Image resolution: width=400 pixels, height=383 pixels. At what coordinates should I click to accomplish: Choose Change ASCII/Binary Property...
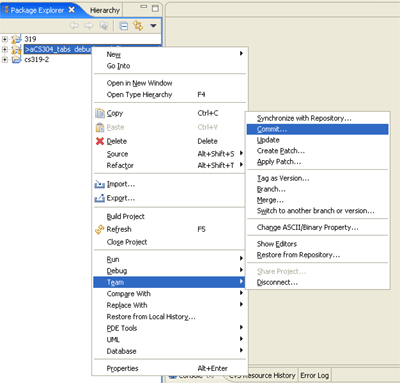click(x=318, y=227)
